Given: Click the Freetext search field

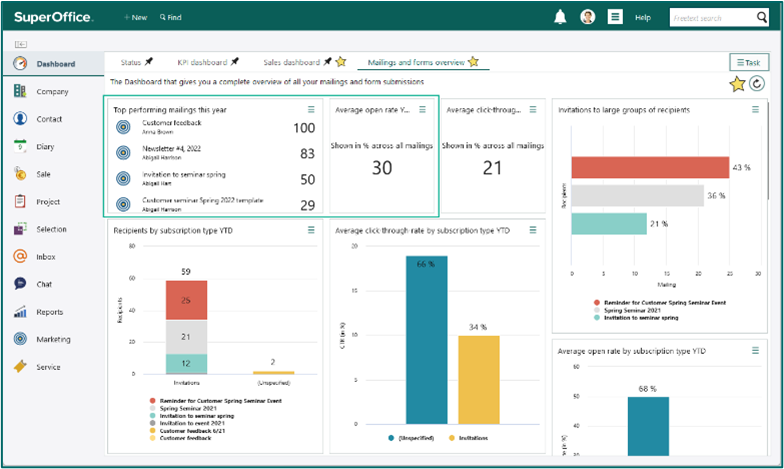Looking at the screenshot, I should (x=712, y=18).
